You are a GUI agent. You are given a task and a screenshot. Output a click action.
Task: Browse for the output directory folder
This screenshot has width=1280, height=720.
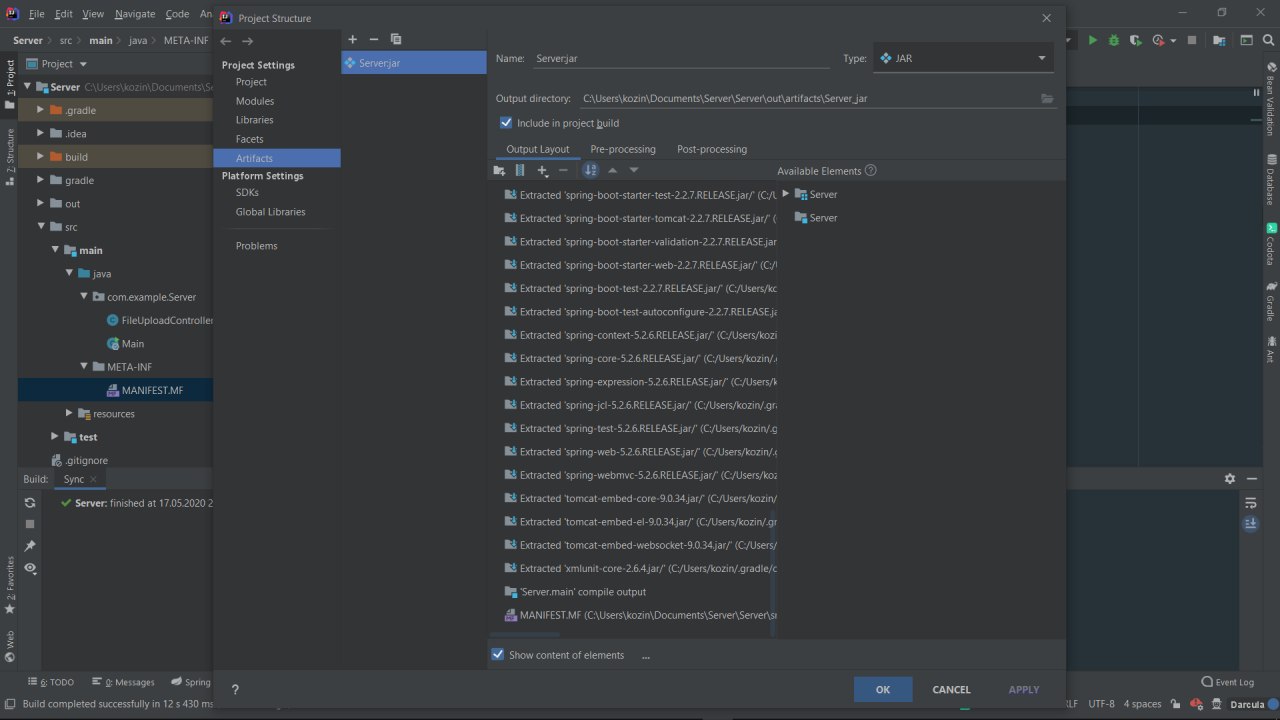point(1047,98)
